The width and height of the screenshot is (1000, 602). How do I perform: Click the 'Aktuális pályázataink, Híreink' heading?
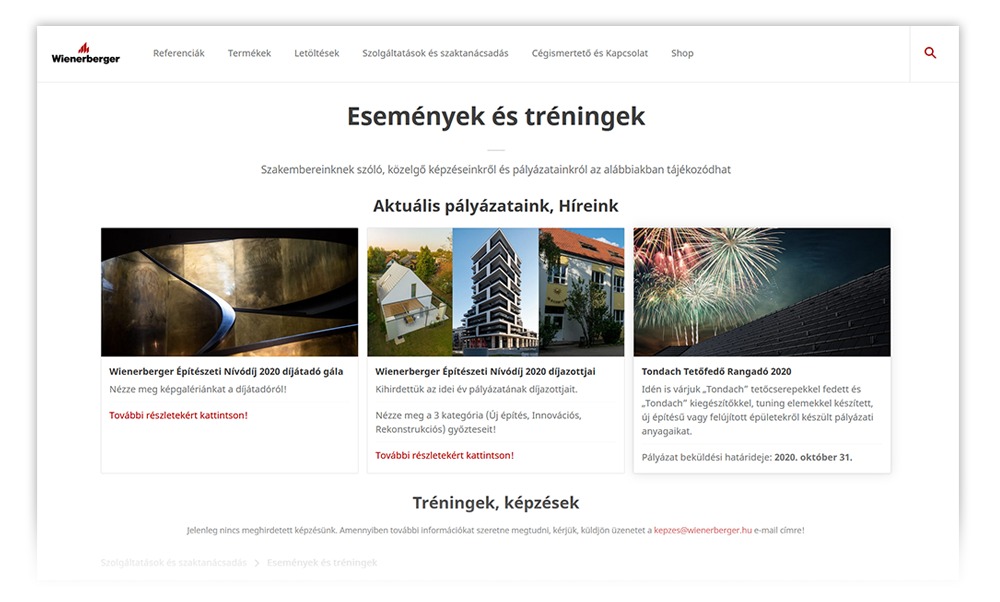coord(496,206)
